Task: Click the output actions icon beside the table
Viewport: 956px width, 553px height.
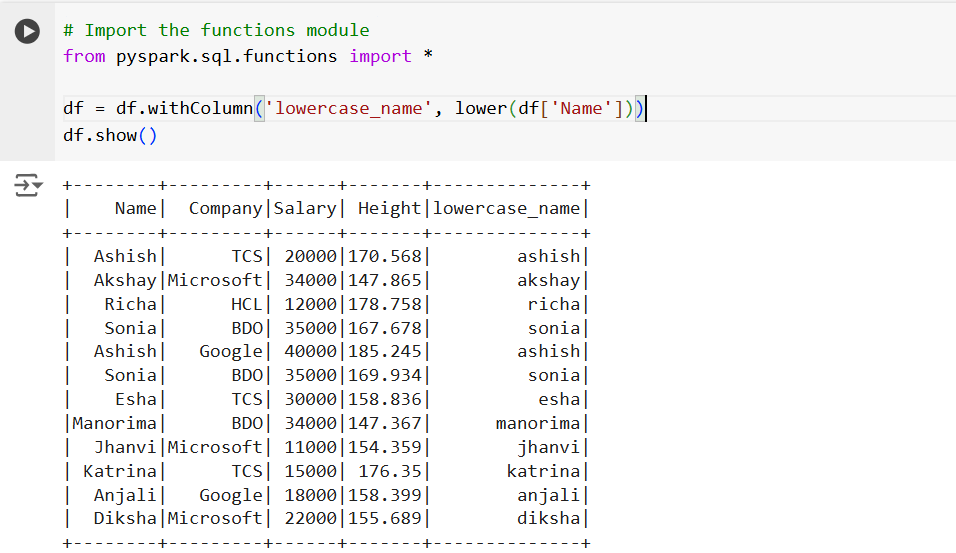Action: 28,186
